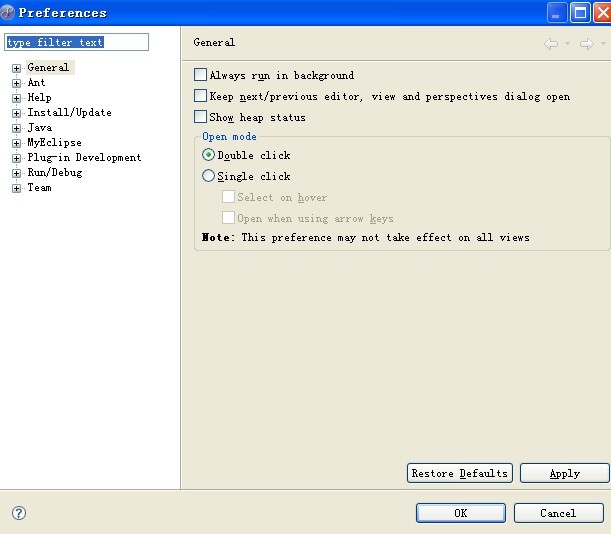
Task: Select Run/Debug in preferences tree
Action: [x=55, y=173]
